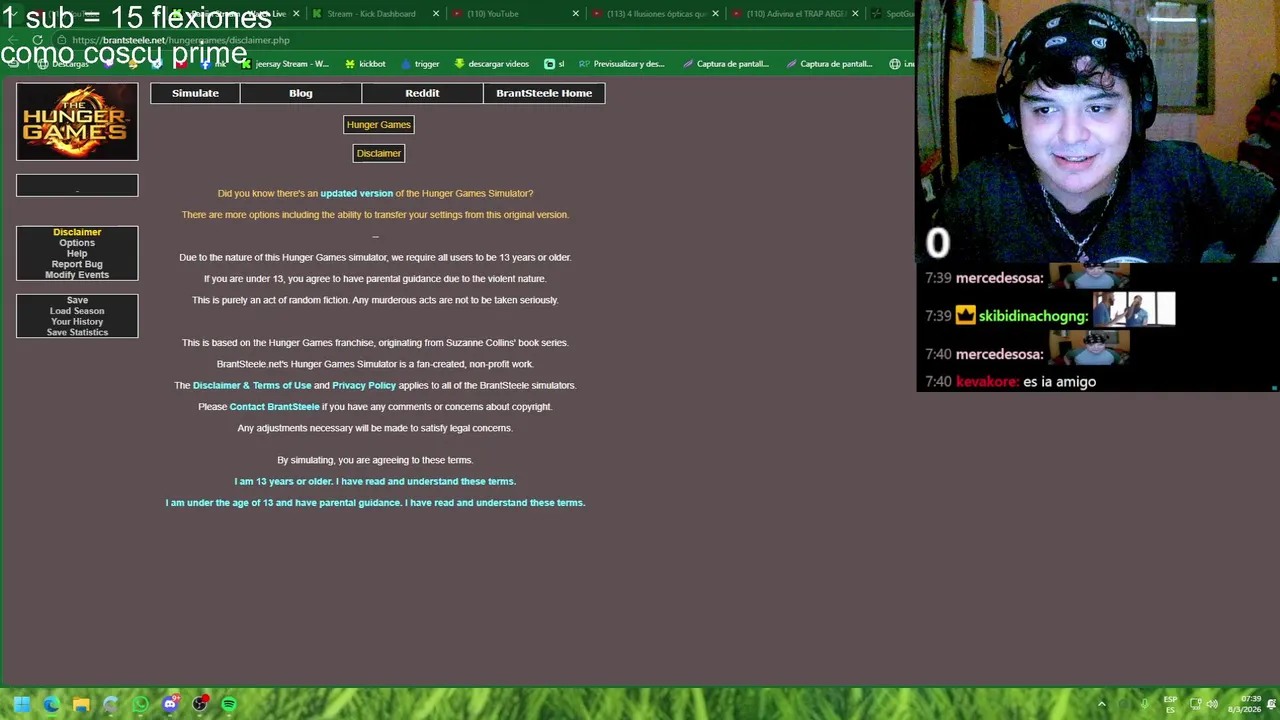Open the Windows Start menu
The height and width of the screenshot is (720, 1280).
click(x=21, y=705)
